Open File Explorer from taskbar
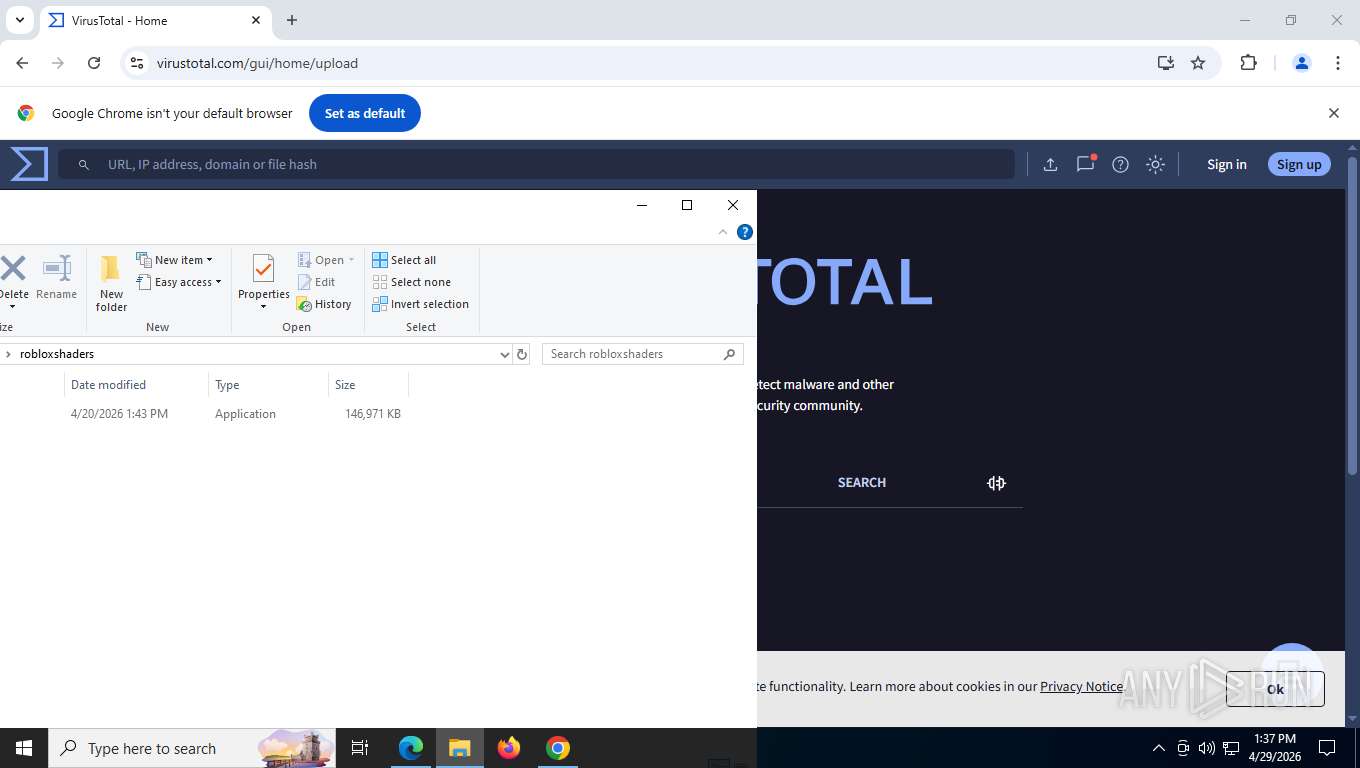This screenshot has width=1360, height=768. (x=459, y=748)
